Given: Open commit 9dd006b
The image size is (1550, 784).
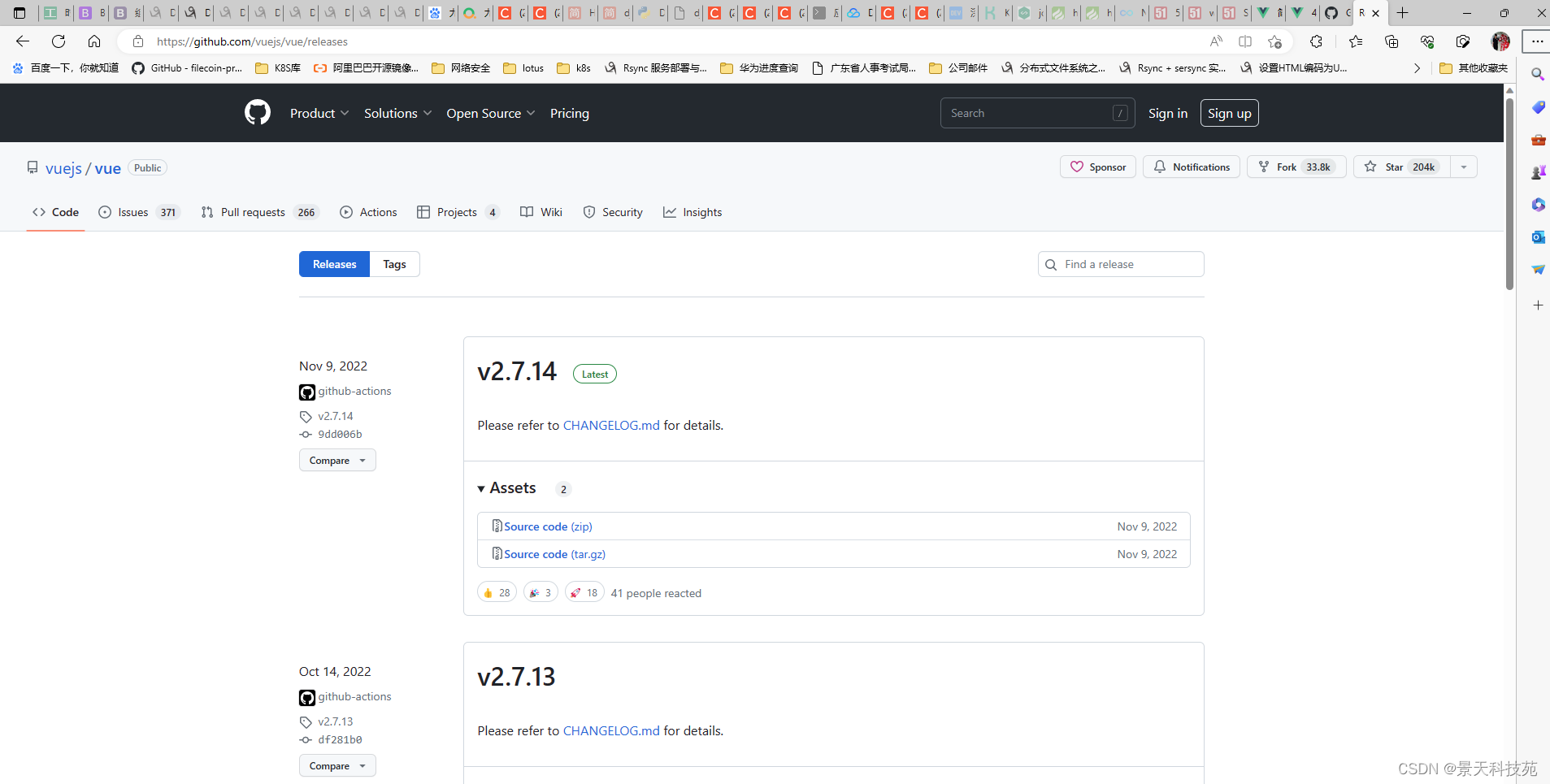Looking at the screenshot, I should 340,435.
